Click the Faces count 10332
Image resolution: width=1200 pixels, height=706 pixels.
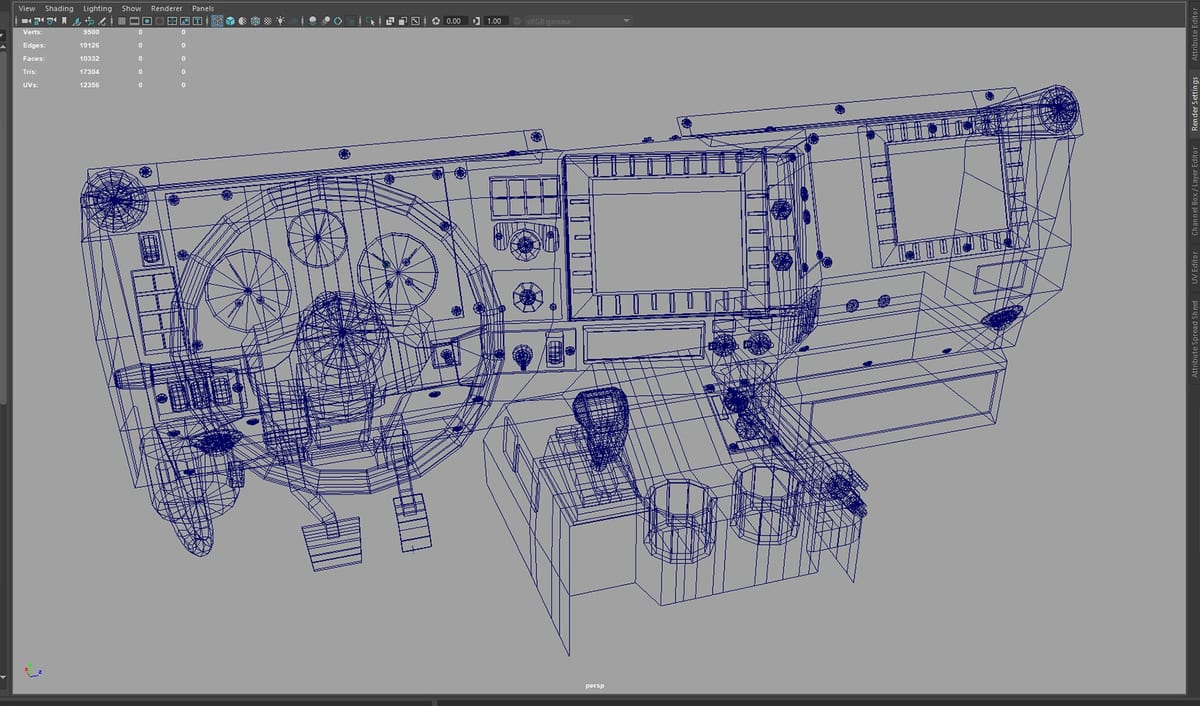tap(89, 58)
